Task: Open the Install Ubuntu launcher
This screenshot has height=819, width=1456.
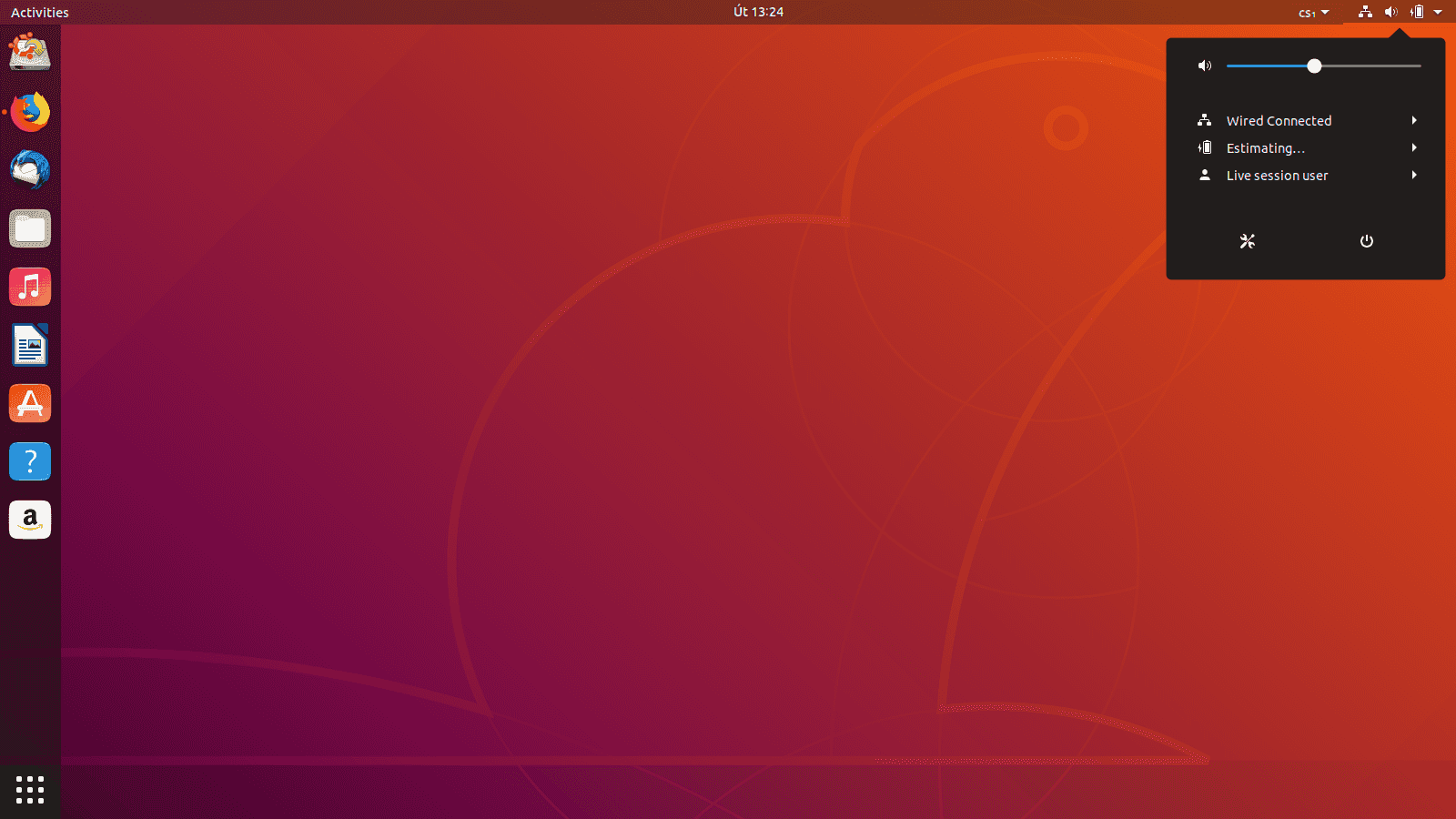Action: pyautogui.click(x=30, y=53)
